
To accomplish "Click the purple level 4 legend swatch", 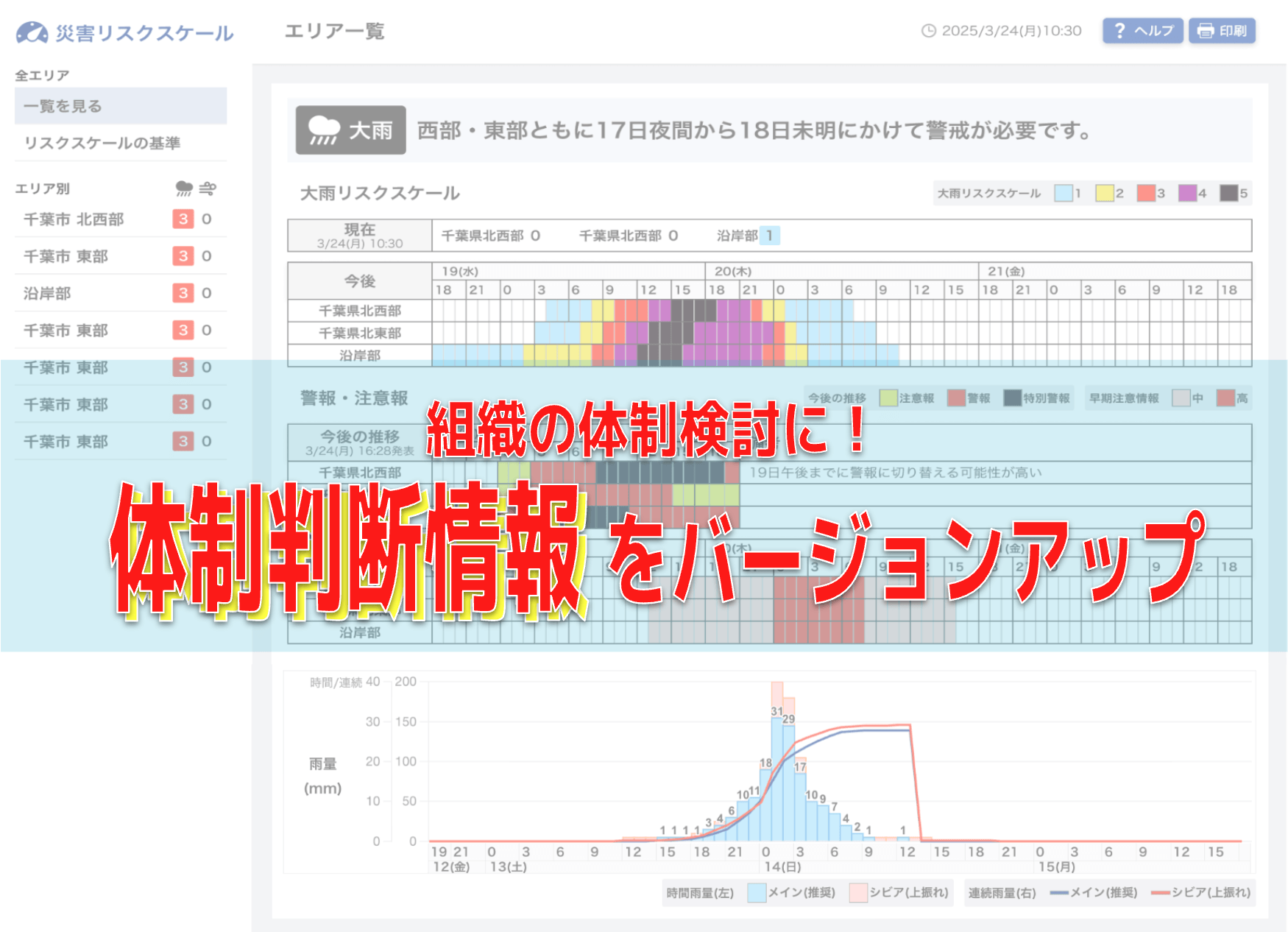I will [x=1187, y=194].
